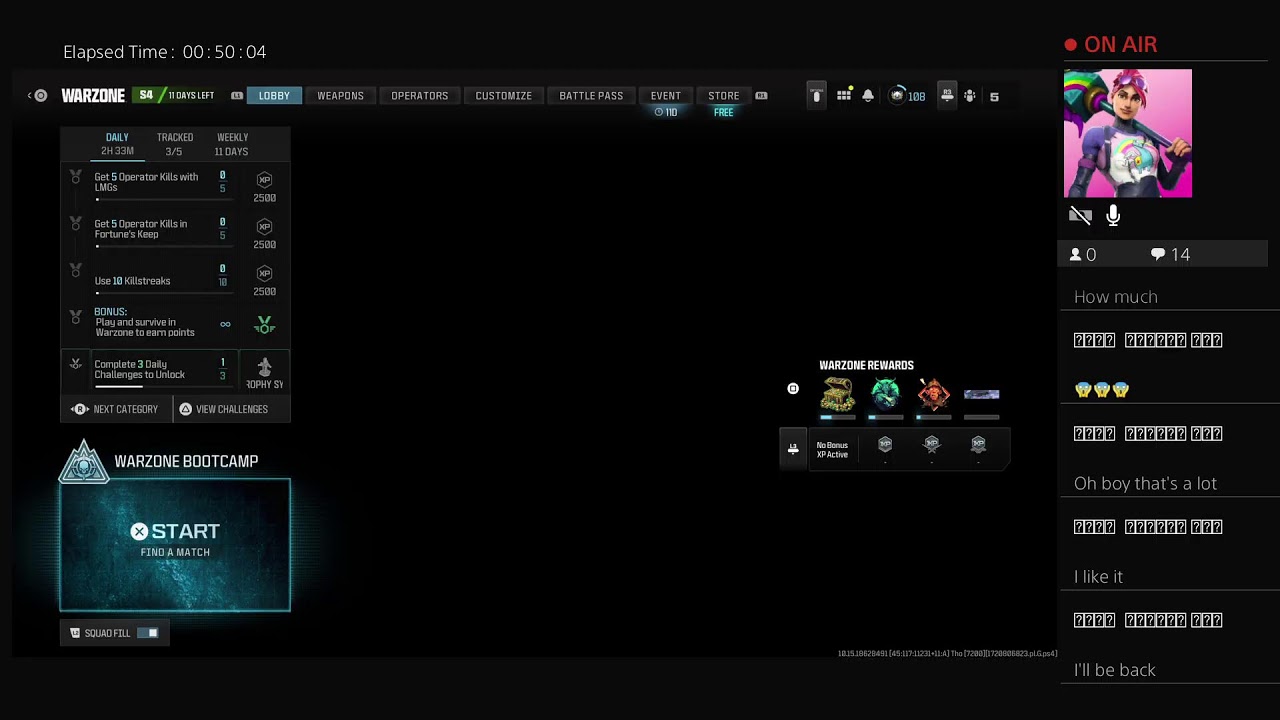Switch to the Lobby tab

(274, 96)
